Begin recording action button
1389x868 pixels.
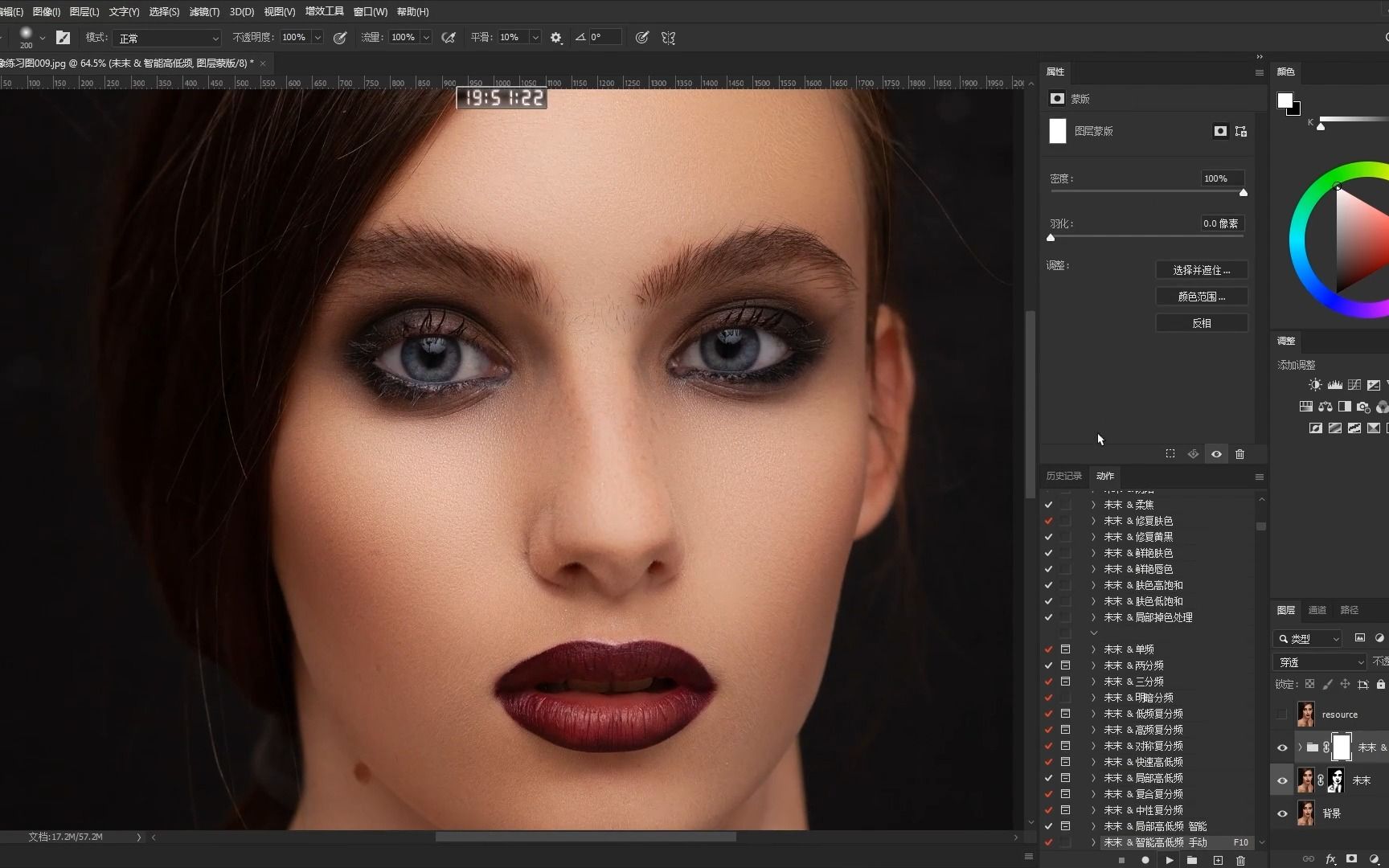coord(1145,860)
